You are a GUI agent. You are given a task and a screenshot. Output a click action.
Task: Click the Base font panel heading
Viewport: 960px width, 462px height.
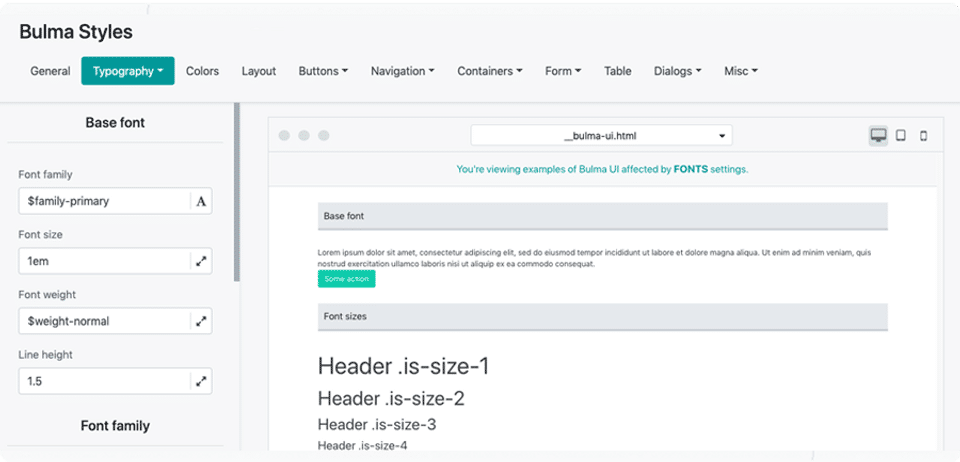pyautogui.click(x=115, y=122)
